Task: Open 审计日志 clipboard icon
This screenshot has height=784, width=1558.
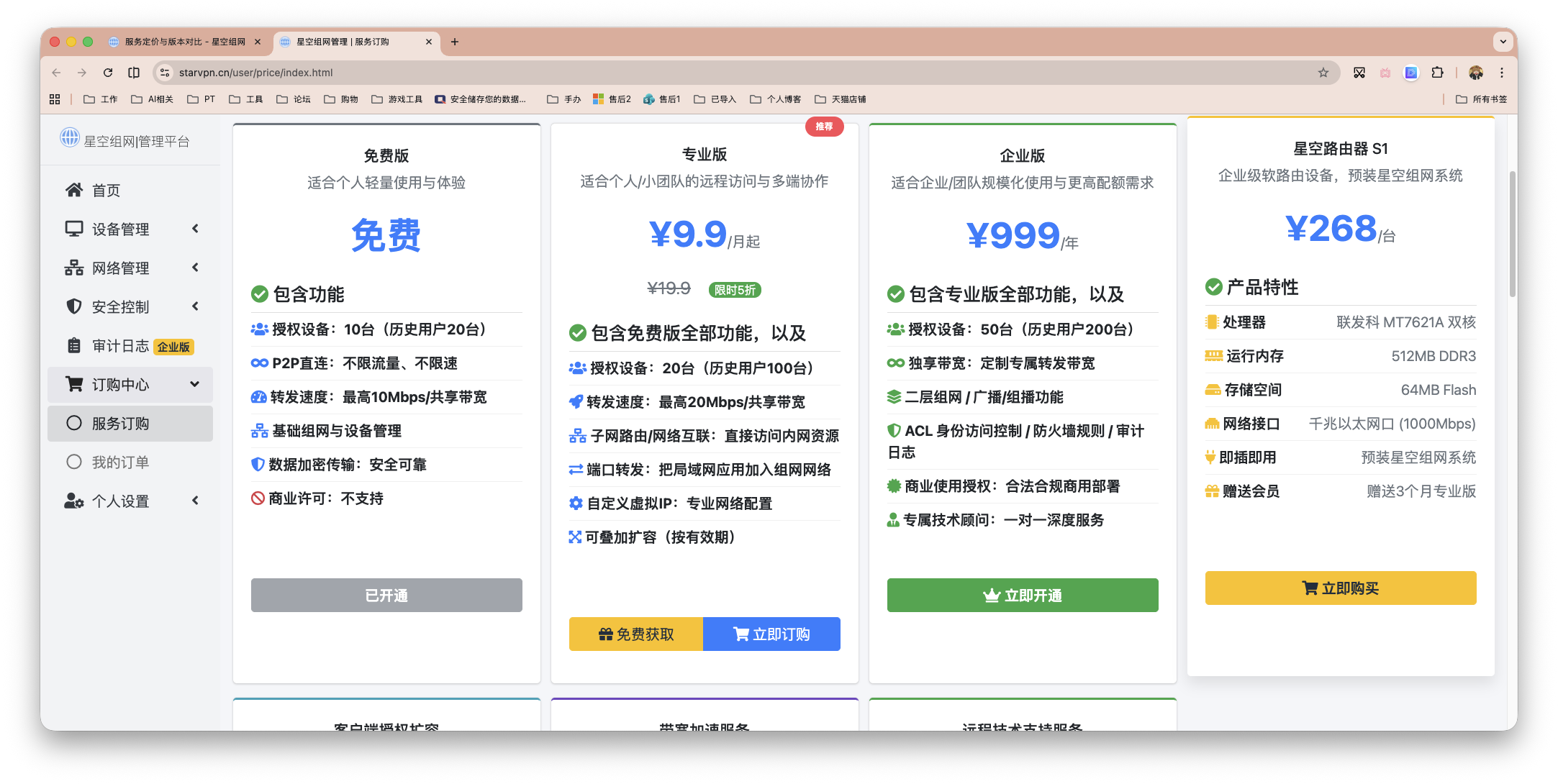Action: tap(73, 345)
